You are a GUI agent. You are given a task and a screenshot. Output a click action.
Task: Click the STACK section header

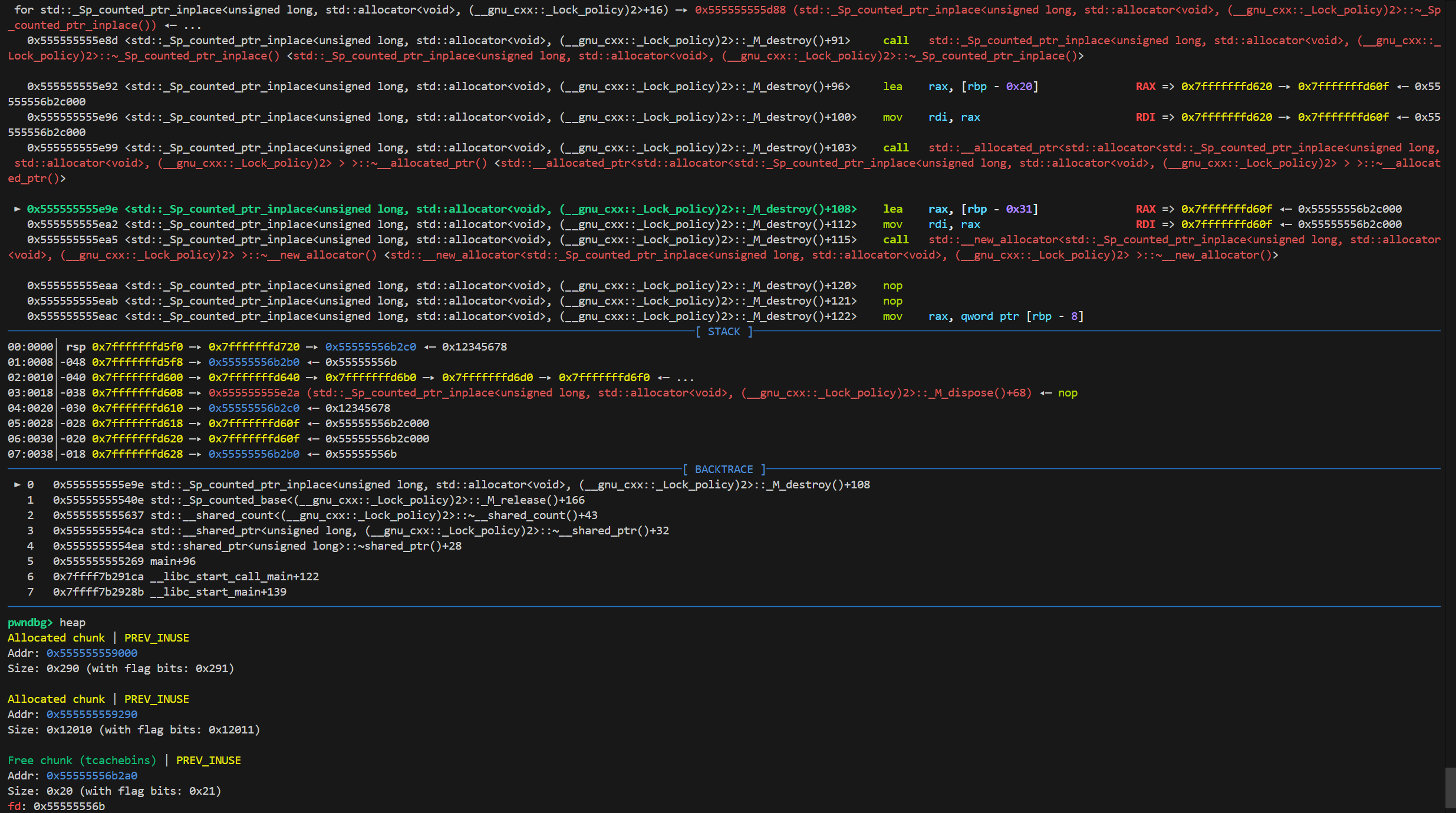(x=723, y=331)
